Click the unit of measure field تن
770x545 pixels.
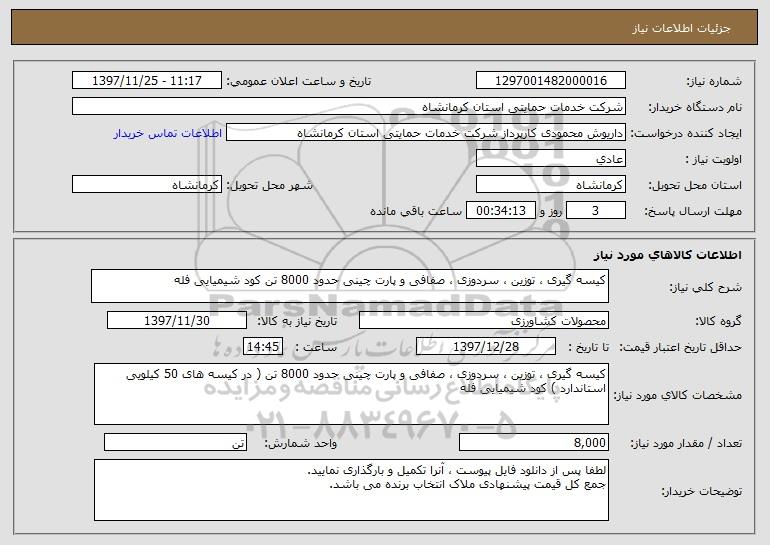coord(175,442)
